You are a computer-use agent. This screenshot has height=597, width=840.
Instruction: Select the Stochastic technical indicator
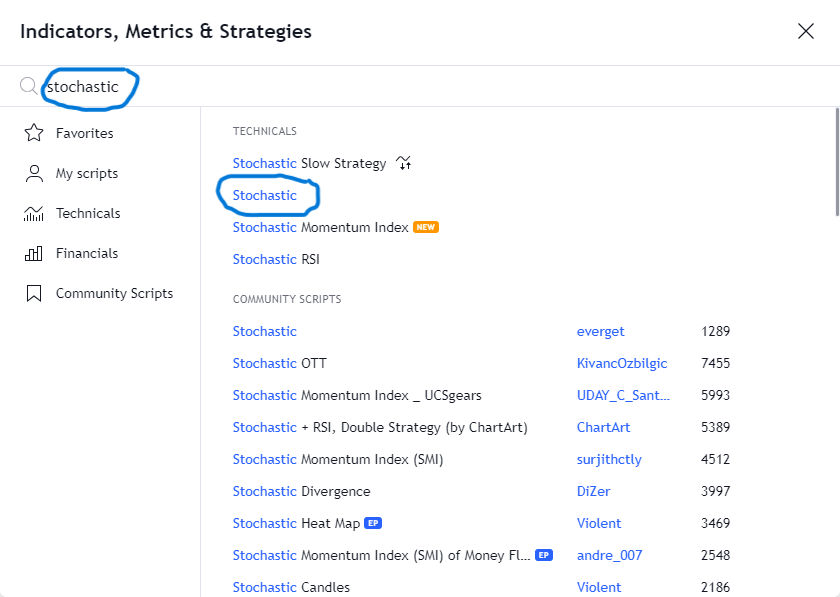265,196
